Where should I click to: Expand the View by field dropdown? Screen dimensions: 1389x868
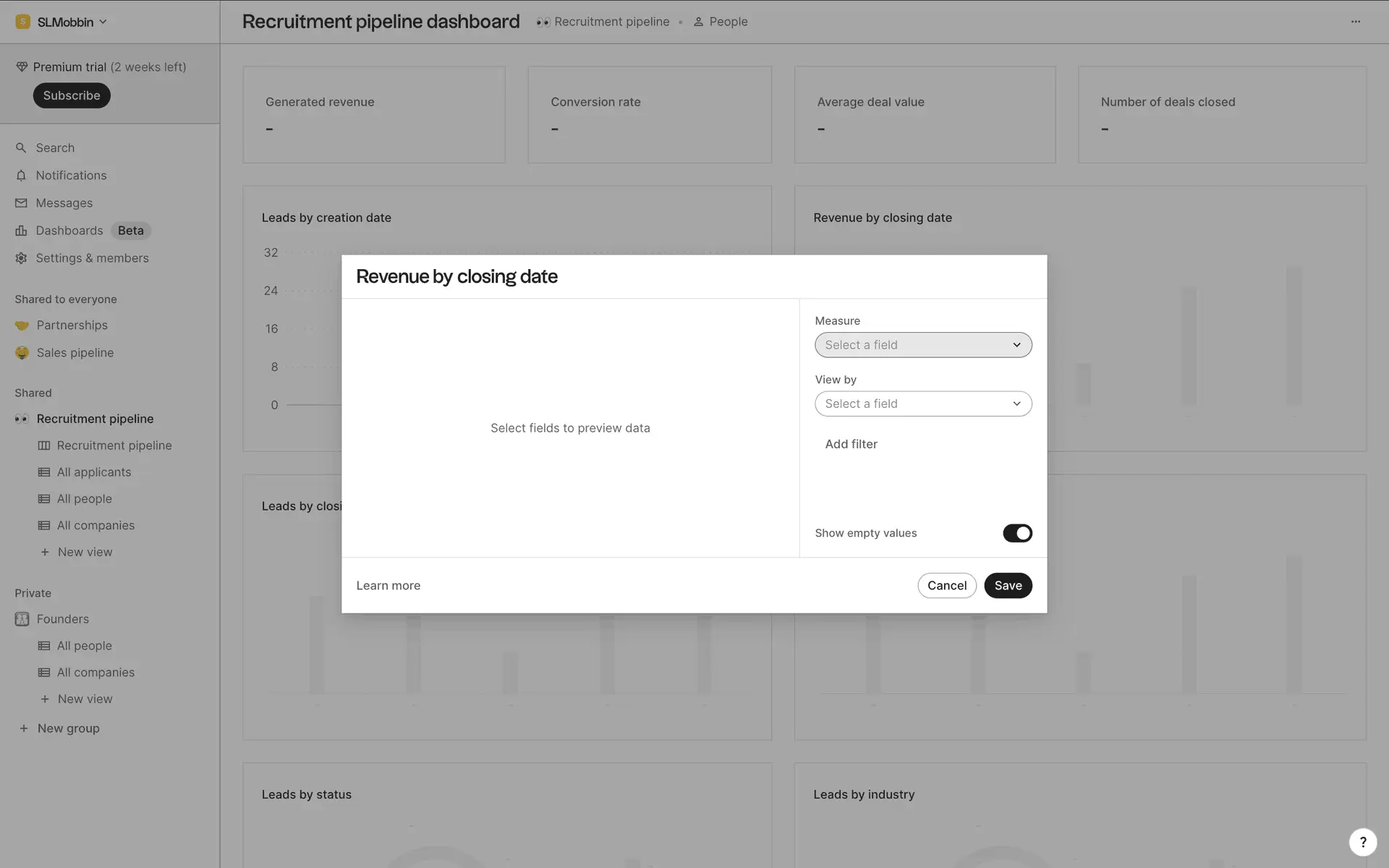click(x=922, y=404)
